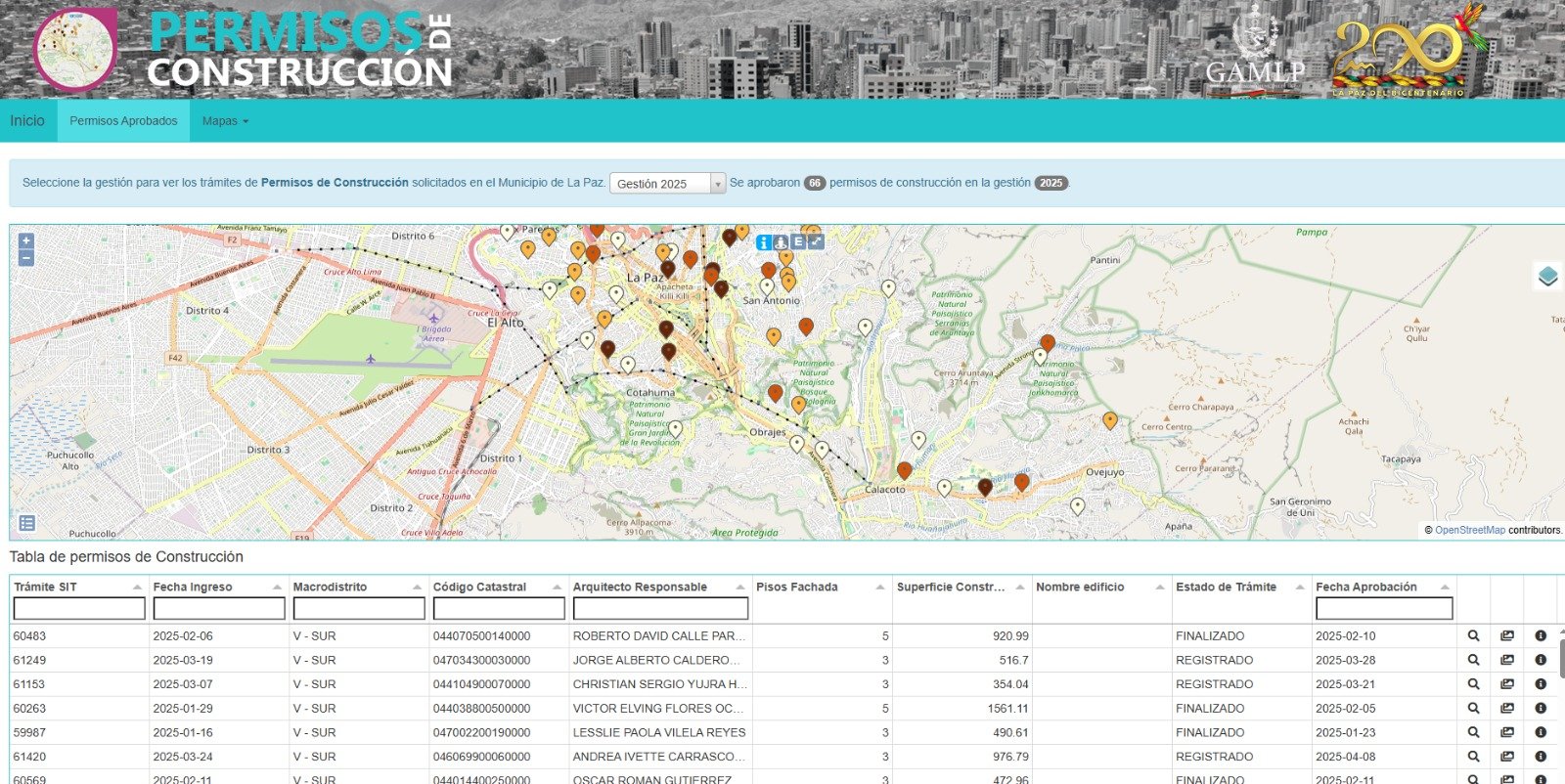Image resolution: width=1565 pixels, height=784 pixels.
Task: Sort by Fecha Aprobación column arrow
Action: (1444, 588)
